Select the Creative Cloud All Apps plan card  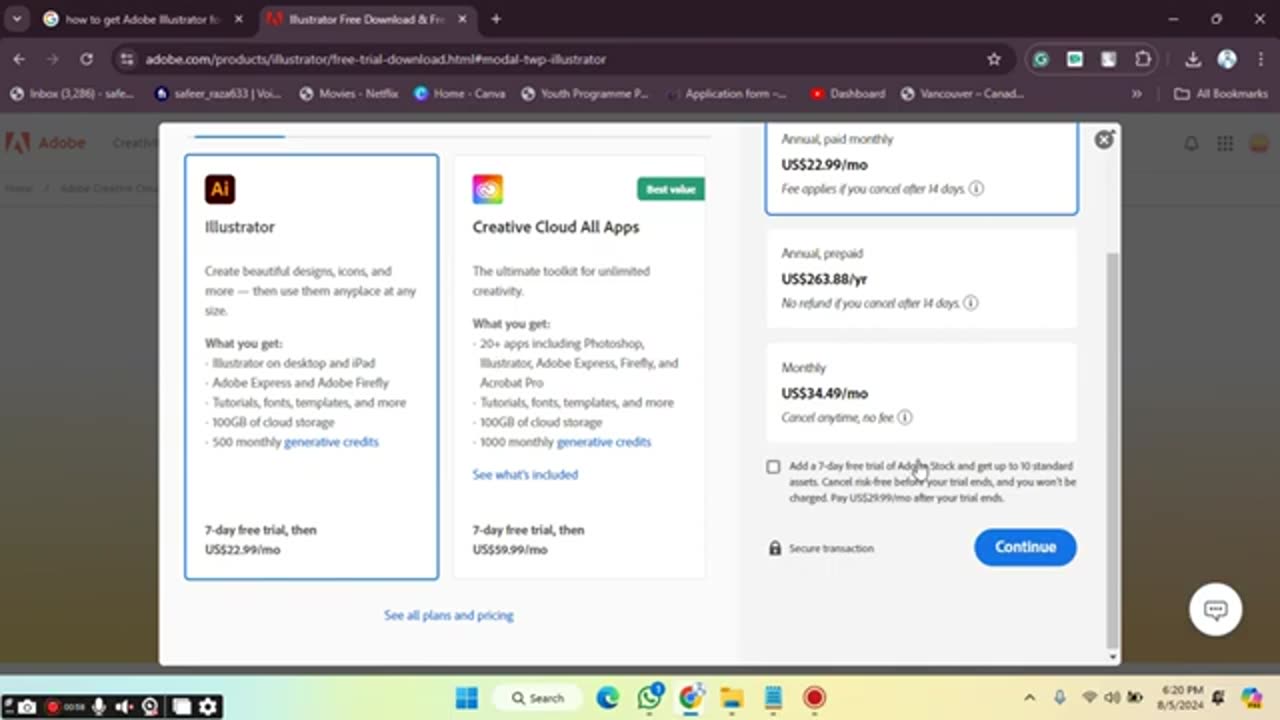click(x=579, y=367)
